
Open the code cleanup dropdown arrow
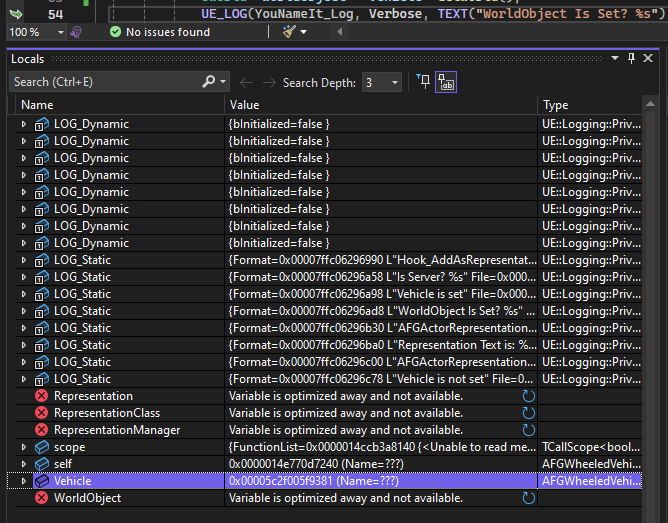click(303, 32)
